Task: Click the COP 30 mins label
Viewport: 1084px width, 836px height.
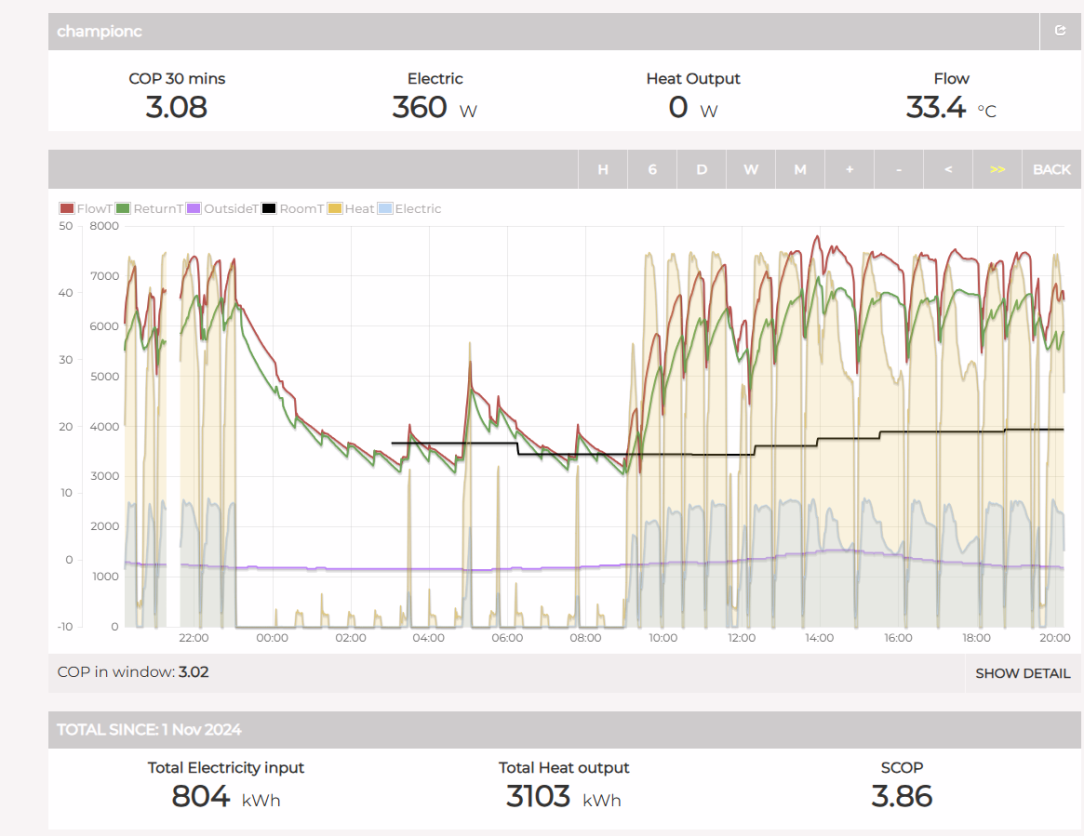Action: tap(177, 79)
